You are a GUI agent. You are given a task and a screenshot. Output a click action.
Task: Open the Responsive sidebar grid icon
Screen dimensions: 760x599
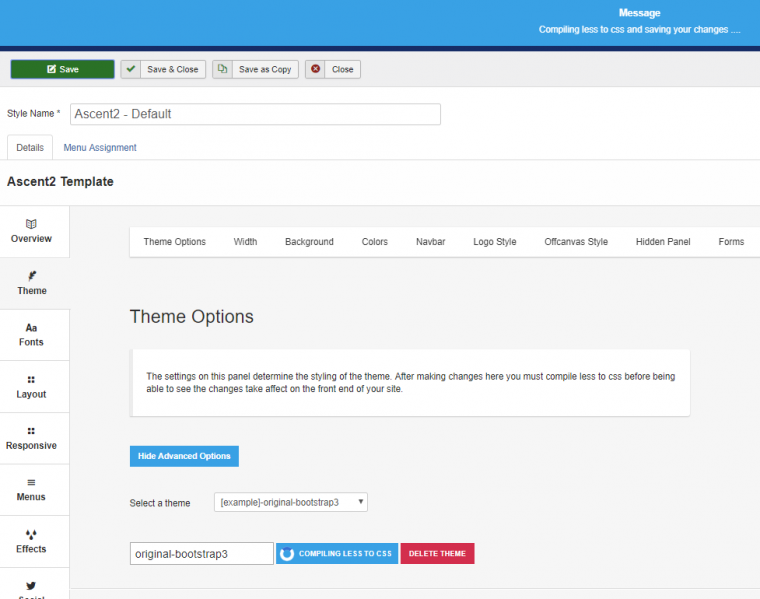(x=31, y=431)
